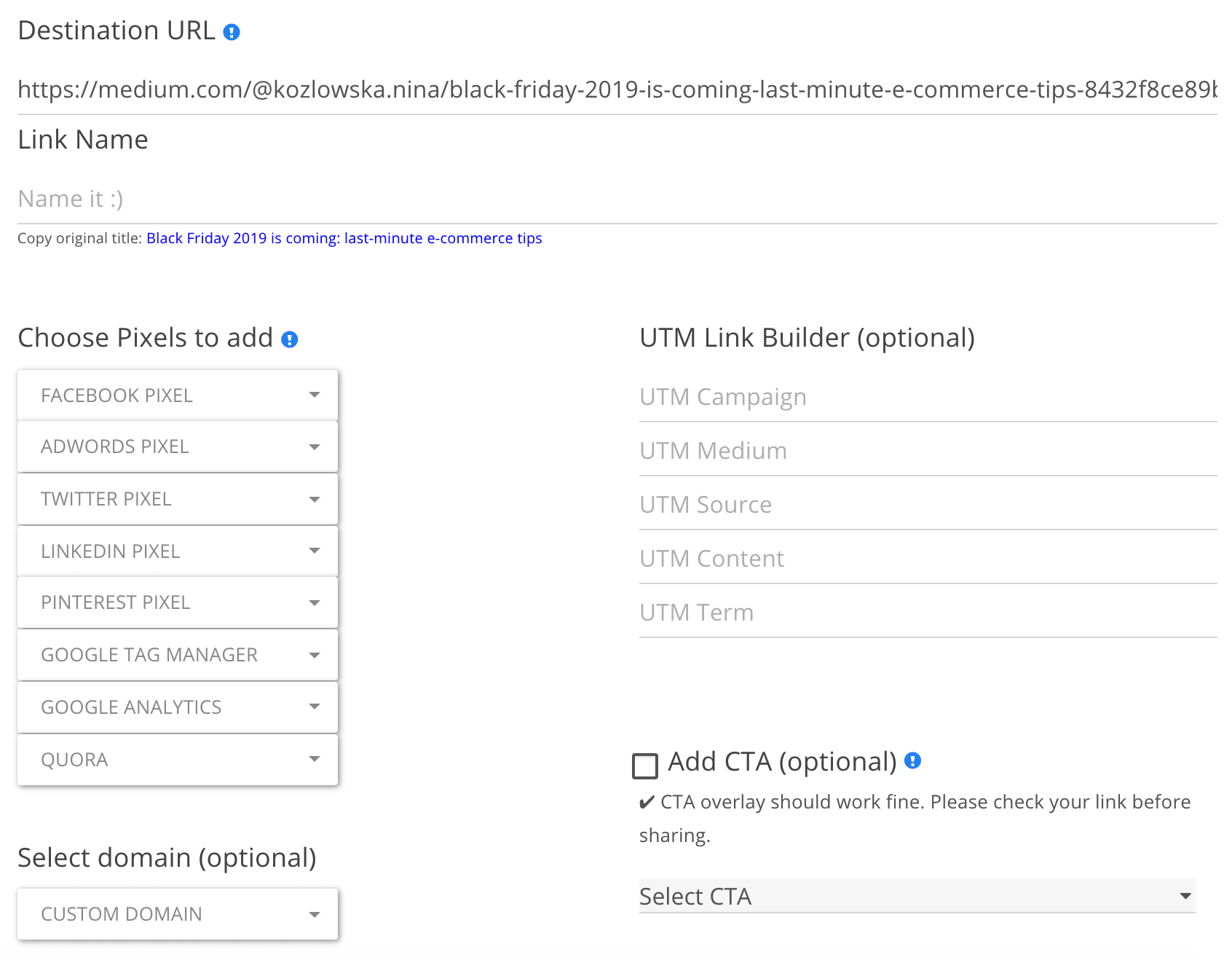Viewport: 1232px width, 960px height.
Task: Click info icon beside Choose Pixels to add
Action: point(290,339)
